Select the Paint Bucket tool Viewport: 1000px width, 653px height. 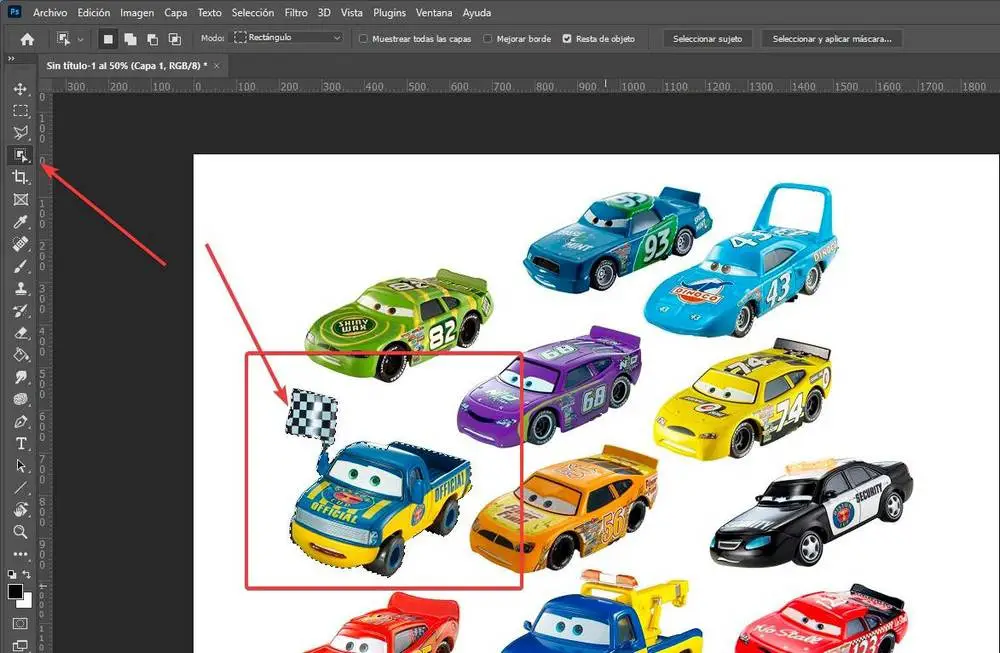coord(20,355)
